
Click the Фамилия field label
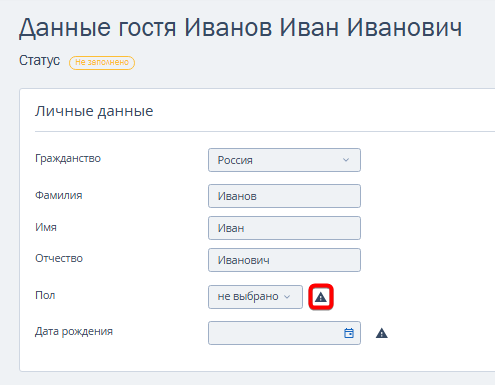[59, 195]
